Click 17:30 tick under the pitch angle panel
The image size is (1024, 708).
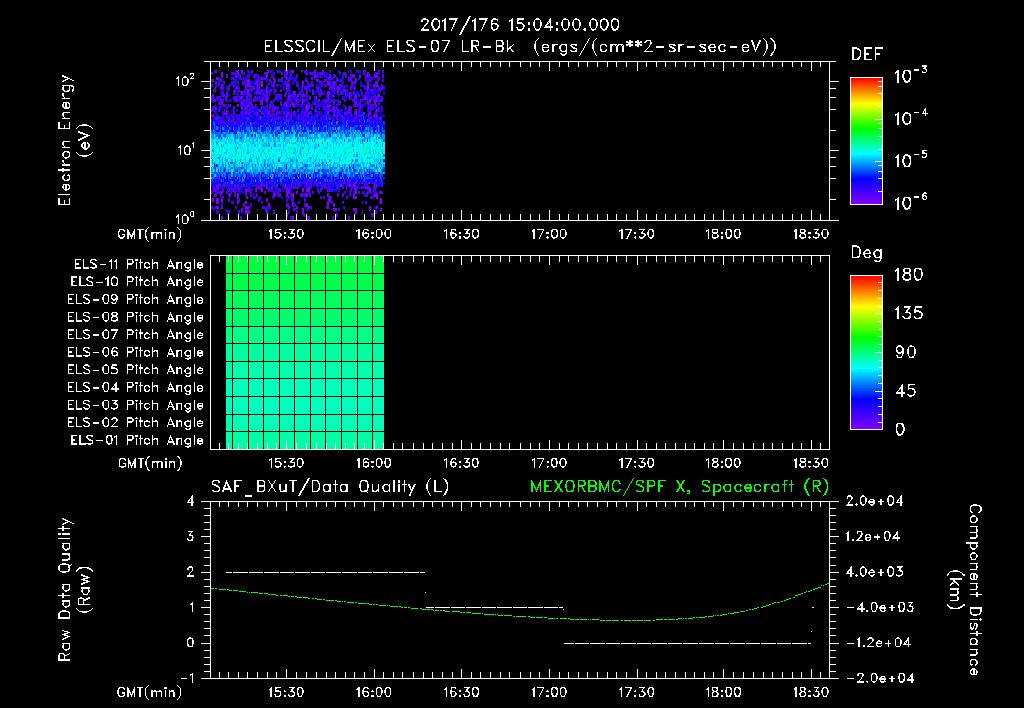(635, 463)
